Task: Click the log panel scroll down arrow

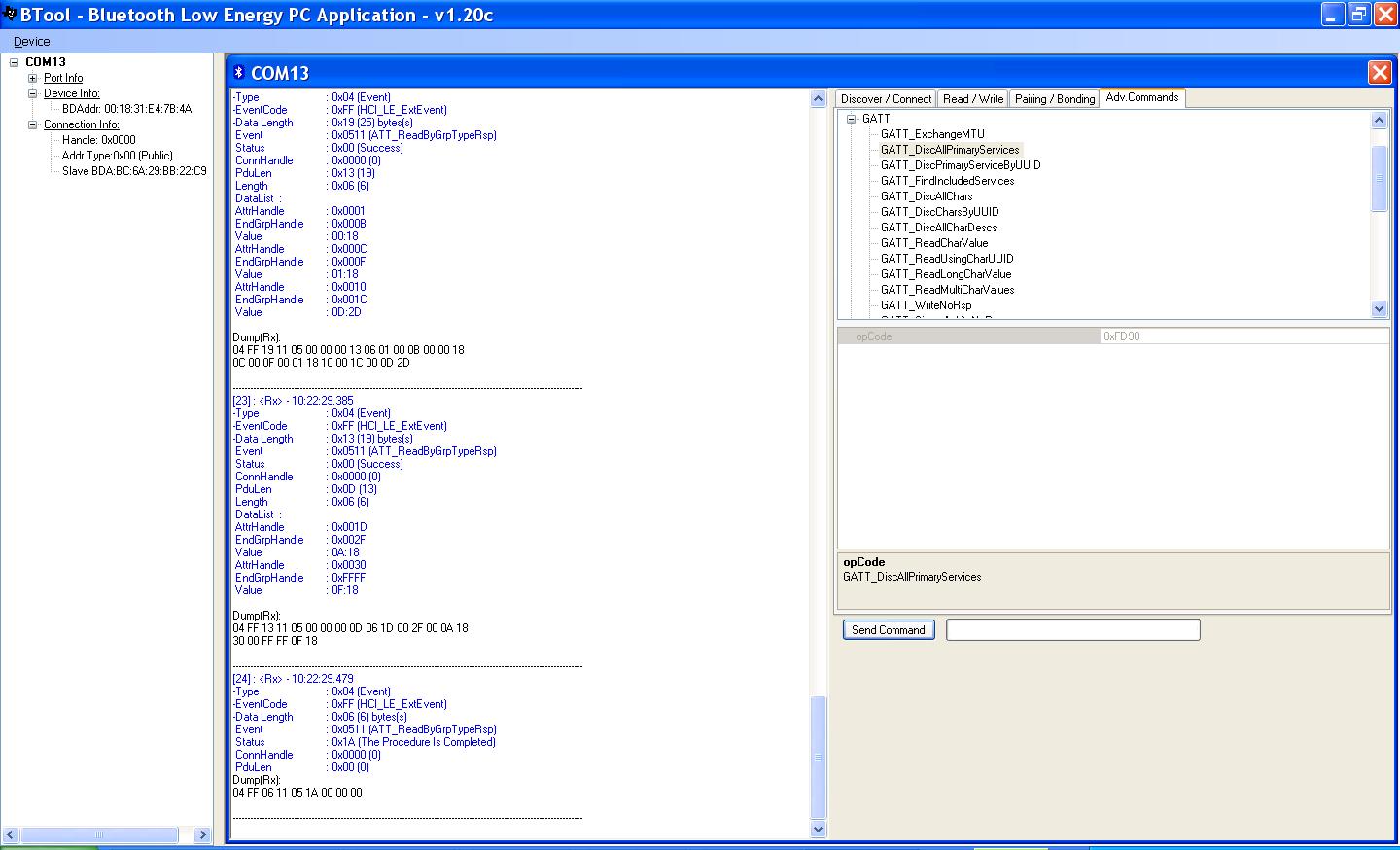Action: tap(818, 830)
